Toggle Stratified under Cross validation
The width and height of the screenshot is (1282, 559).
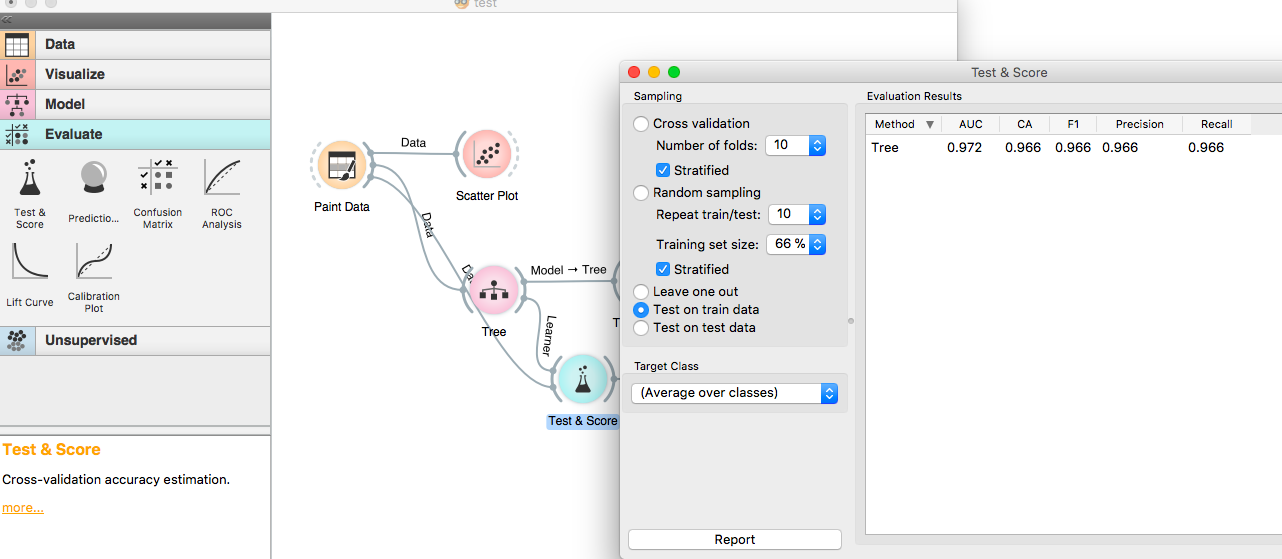663,170
